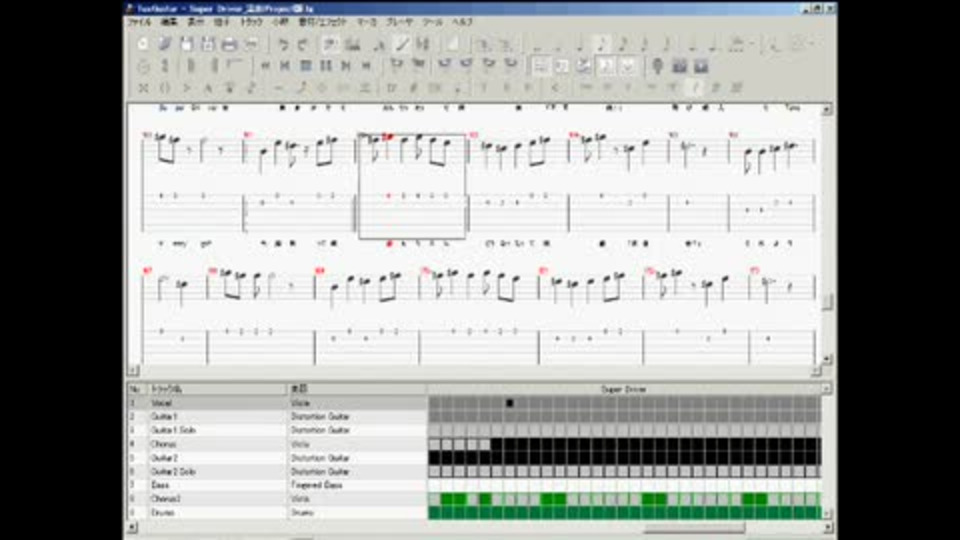The width and height of the screenshot is (960, 540).
Task: Toggle ghost note effect (parentheses icon)
Action: coord(165,88)
